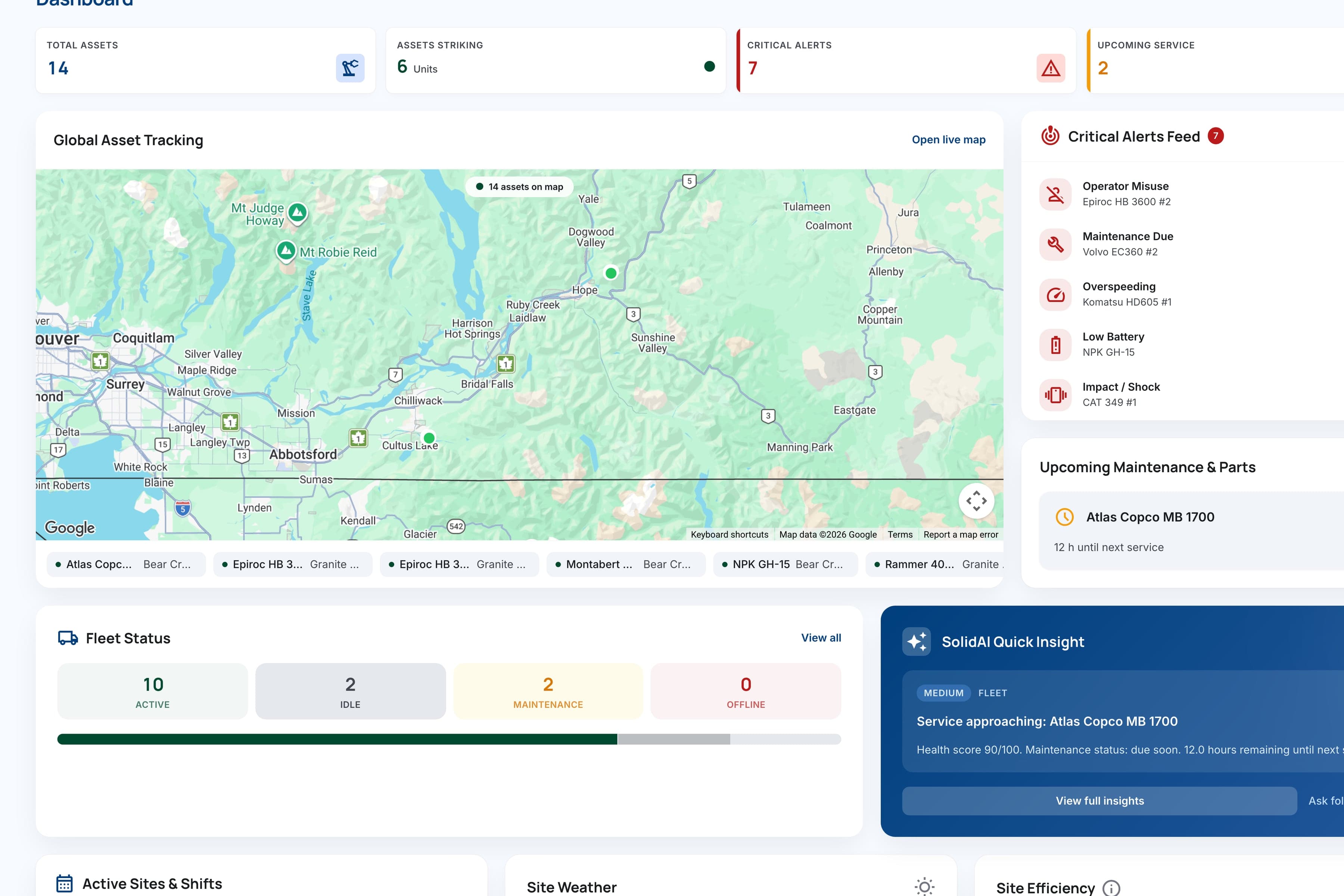The image size is (1344, 896).
Task: Click the clock icon beside Atlas Copco MB 1700
Action: 1065,517
